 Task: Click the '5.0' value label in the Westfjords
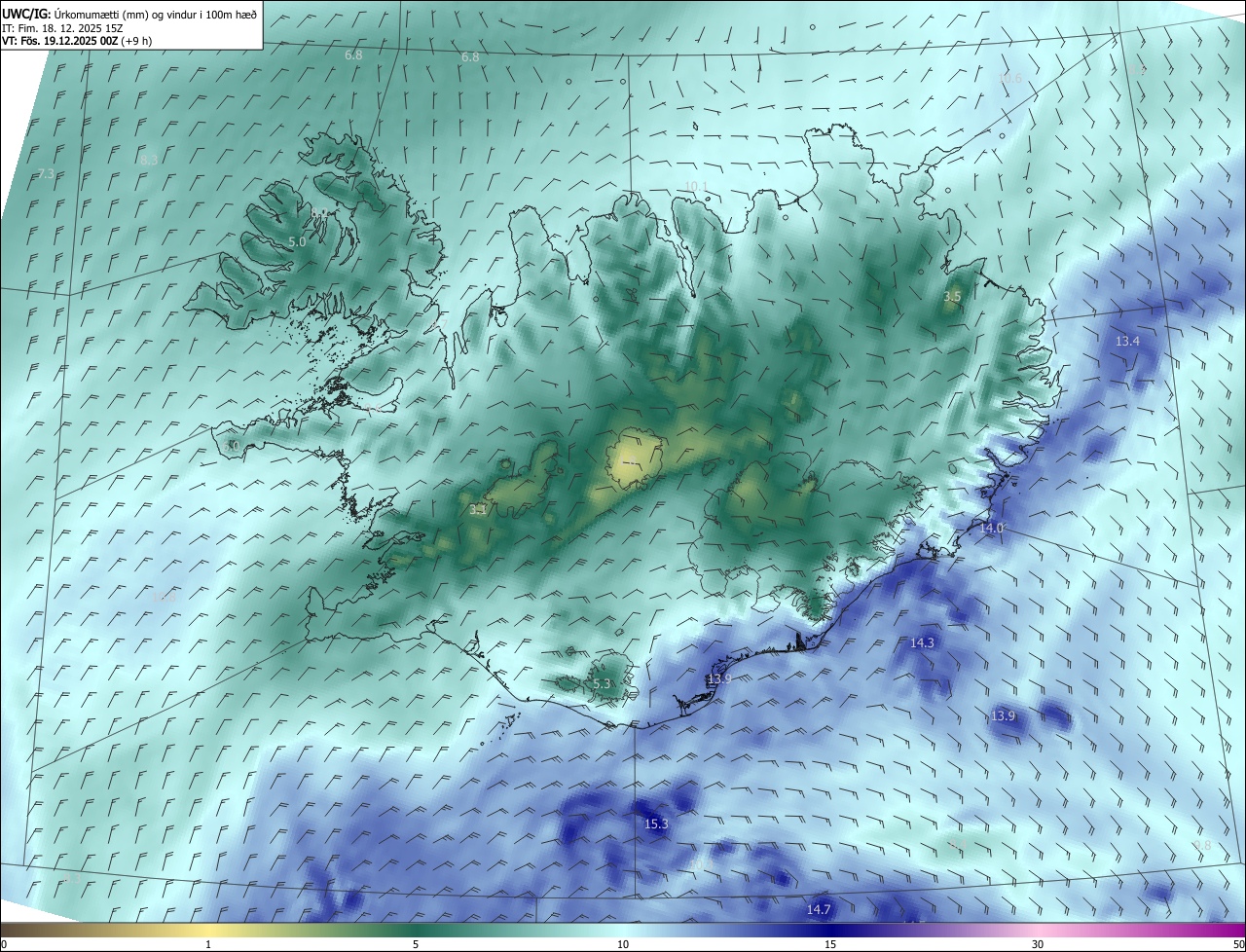point(297,241)
